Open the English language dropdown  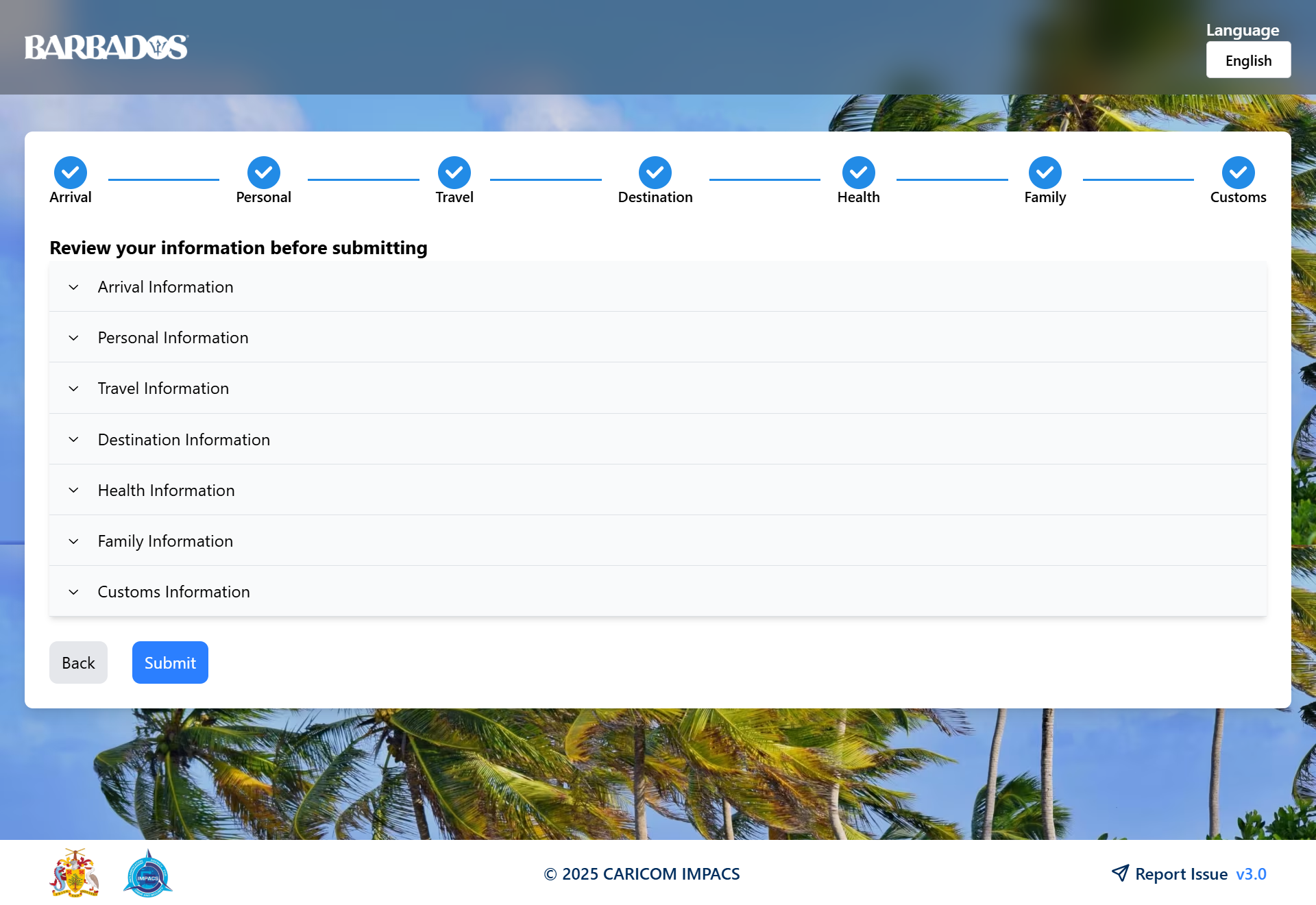coord(1248,60)
